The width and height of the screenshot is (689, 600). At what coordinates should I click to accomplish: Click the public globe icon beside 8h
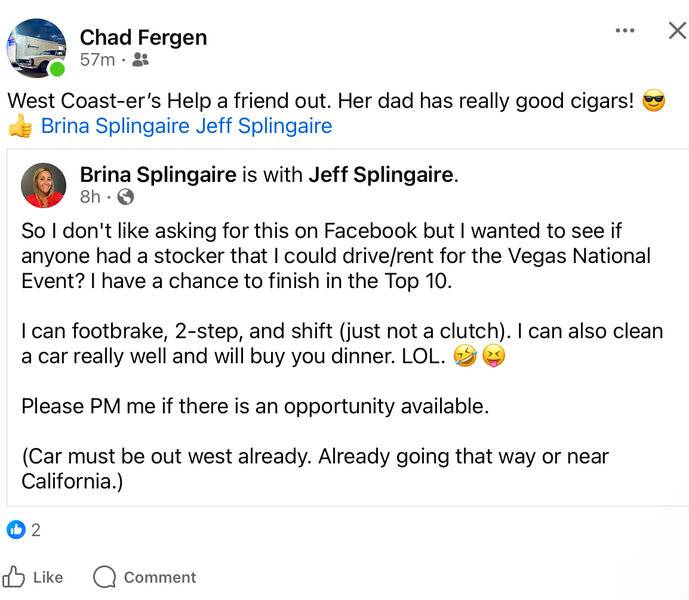click(126, 196)
